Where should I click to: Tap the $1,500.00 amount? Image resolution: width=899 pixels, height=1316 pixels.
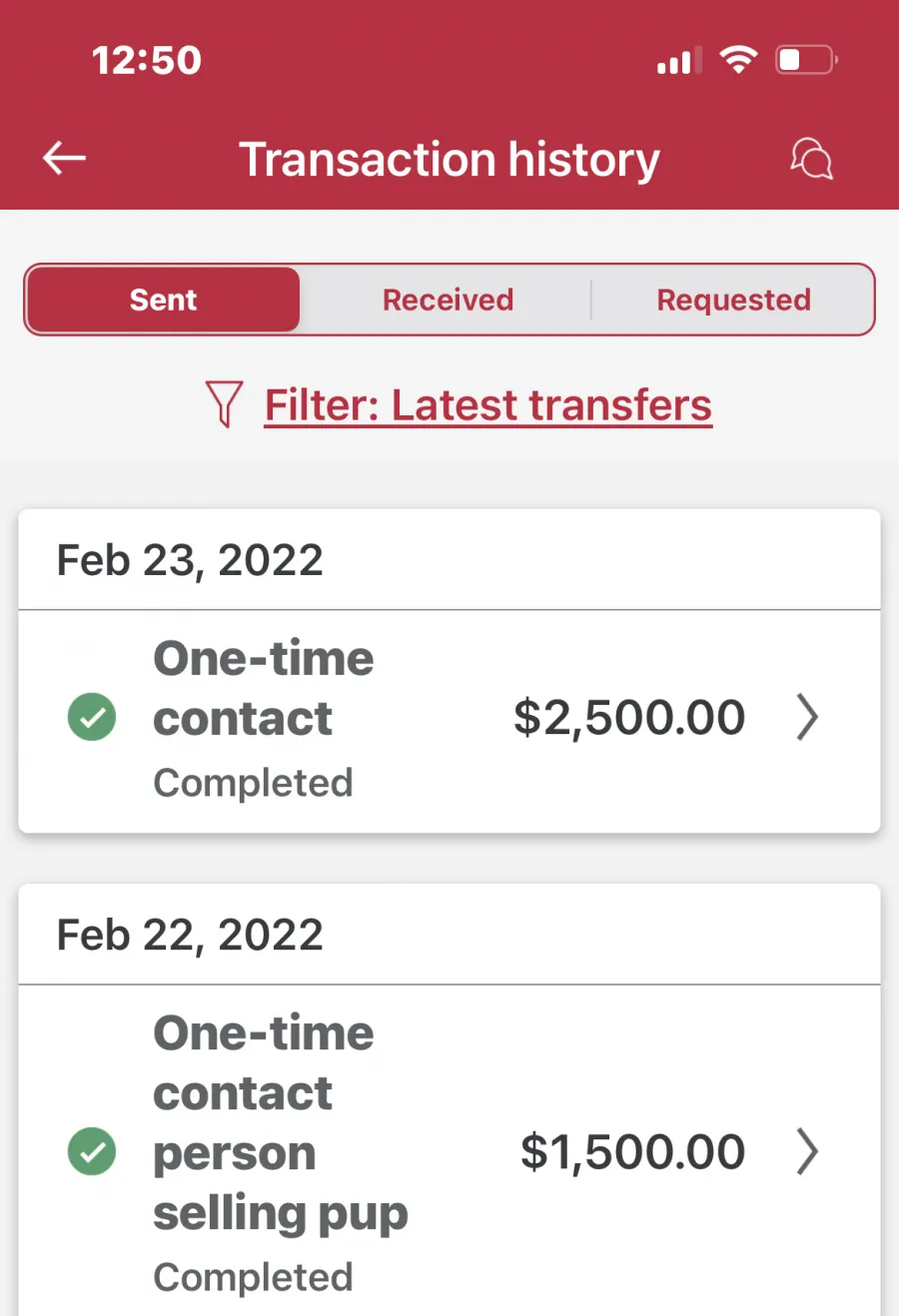632,1151
